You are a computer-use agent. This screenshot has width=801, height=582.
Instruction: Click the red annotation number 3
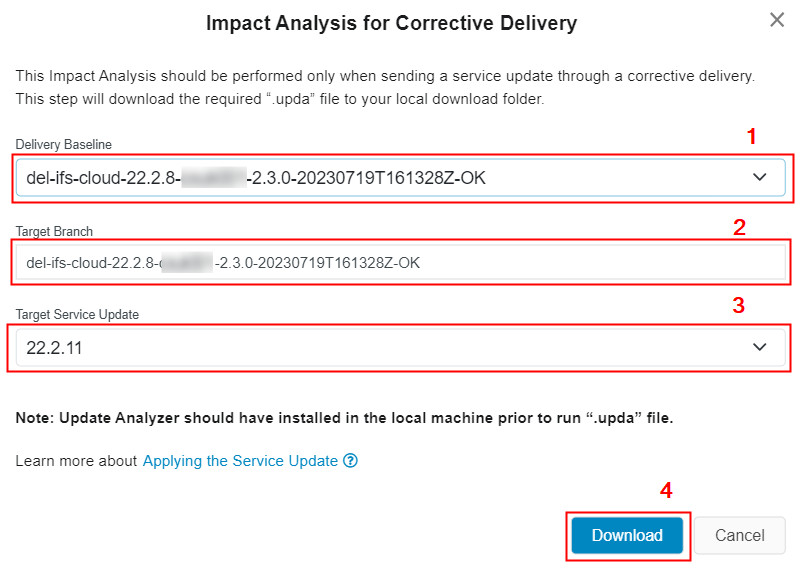[x=738, y=306]
